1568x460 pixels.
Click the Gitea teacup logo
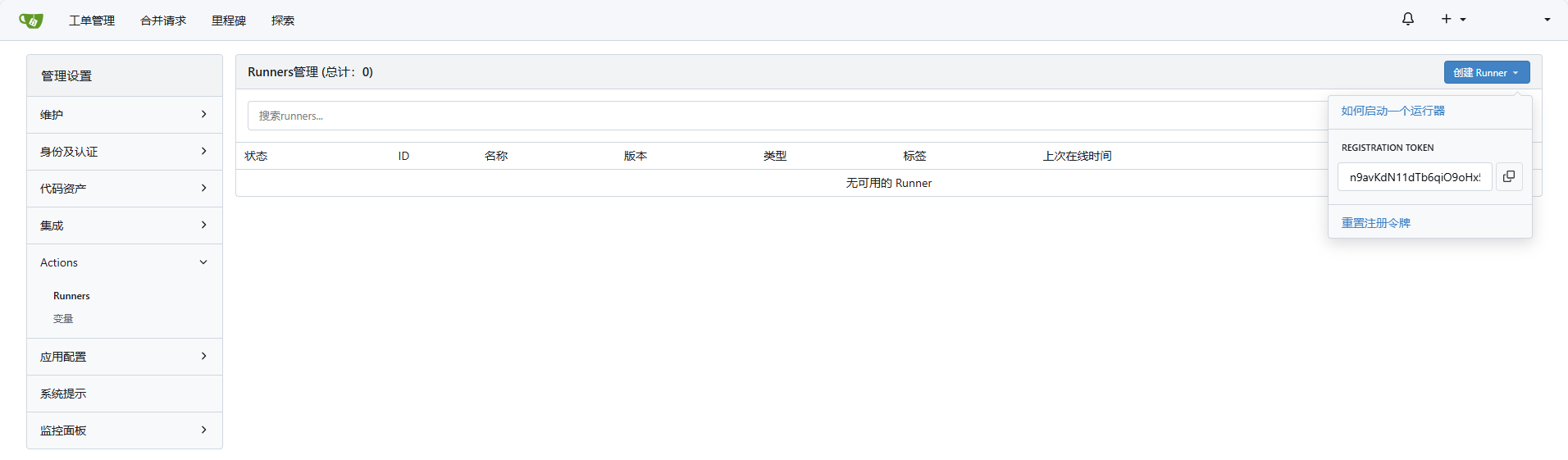[31, 20]
